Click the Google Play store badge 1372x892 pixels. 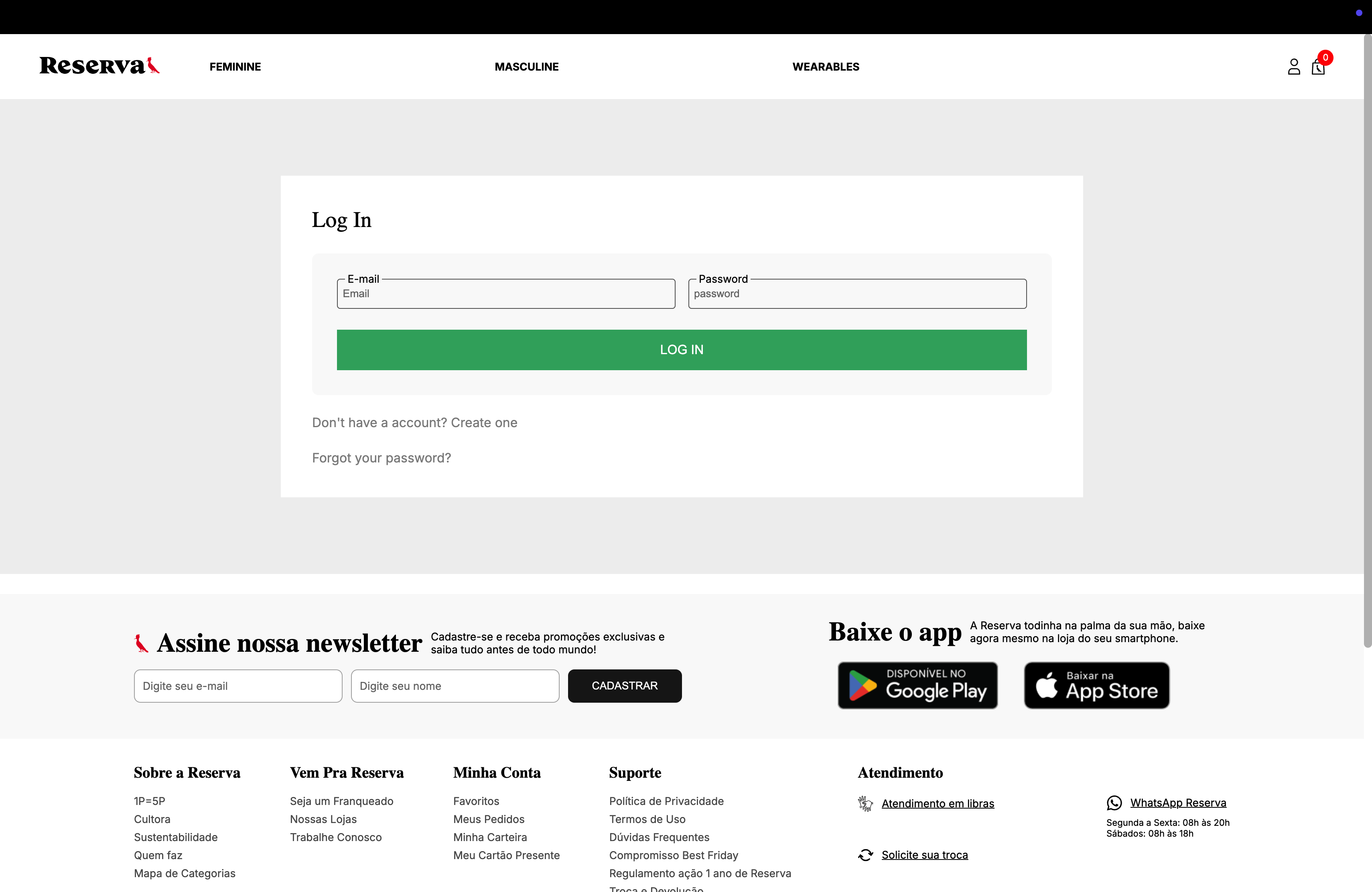click(x=917, y=685)
